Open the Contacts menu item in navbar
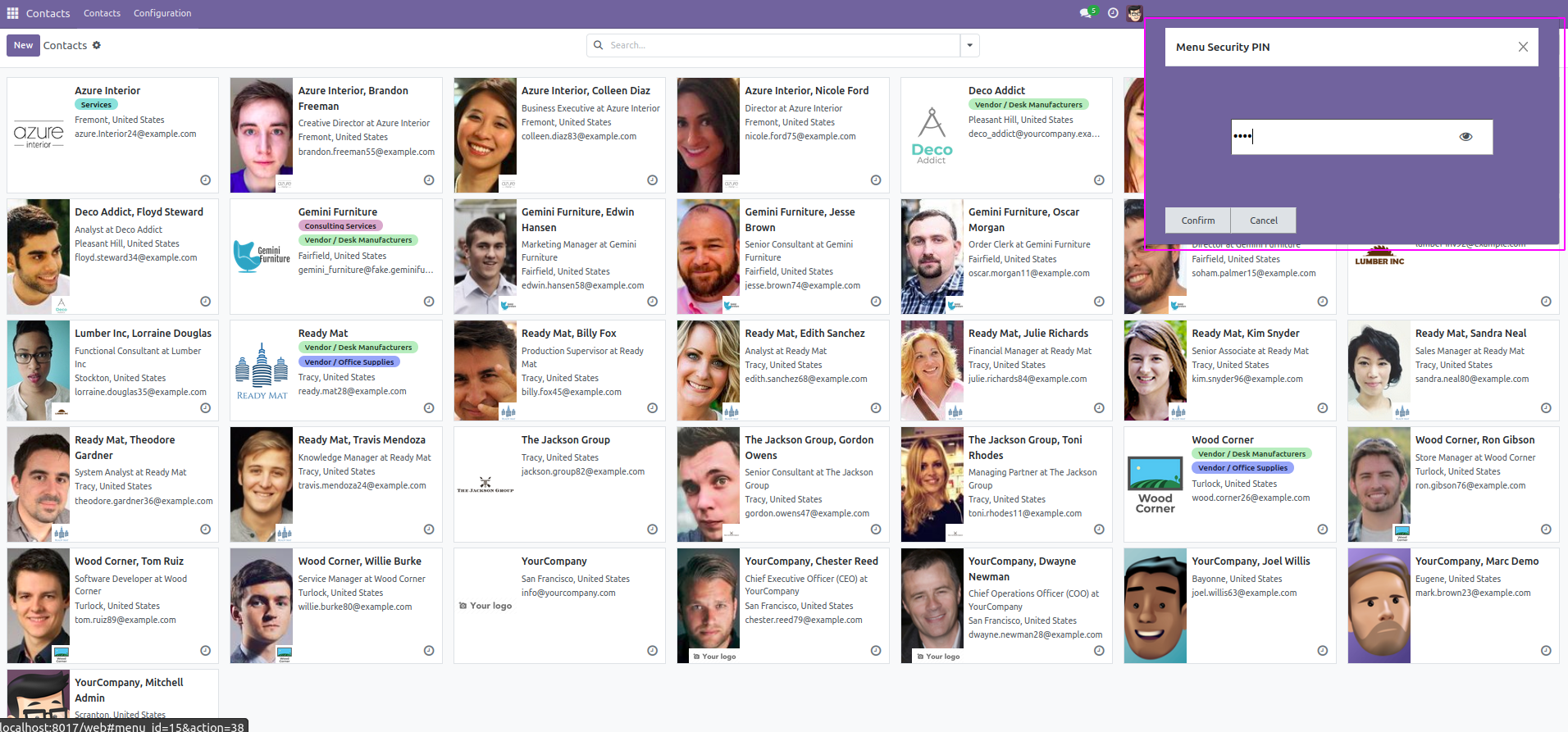 point(102,13)
